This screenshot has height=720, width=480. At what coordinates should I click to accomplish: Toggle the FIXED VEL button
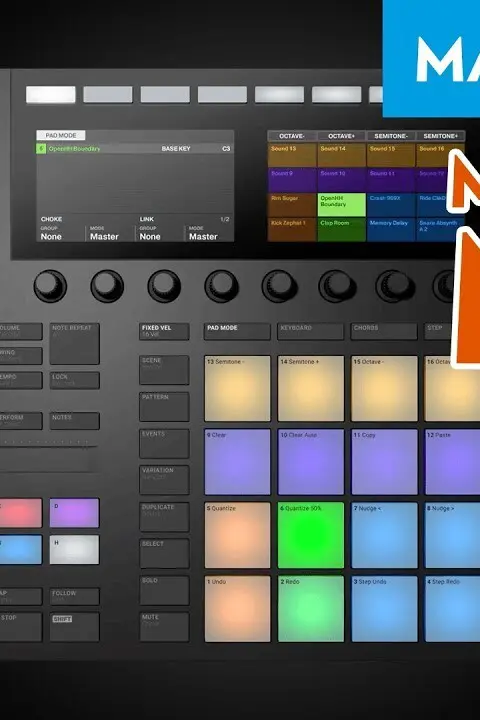164,331
